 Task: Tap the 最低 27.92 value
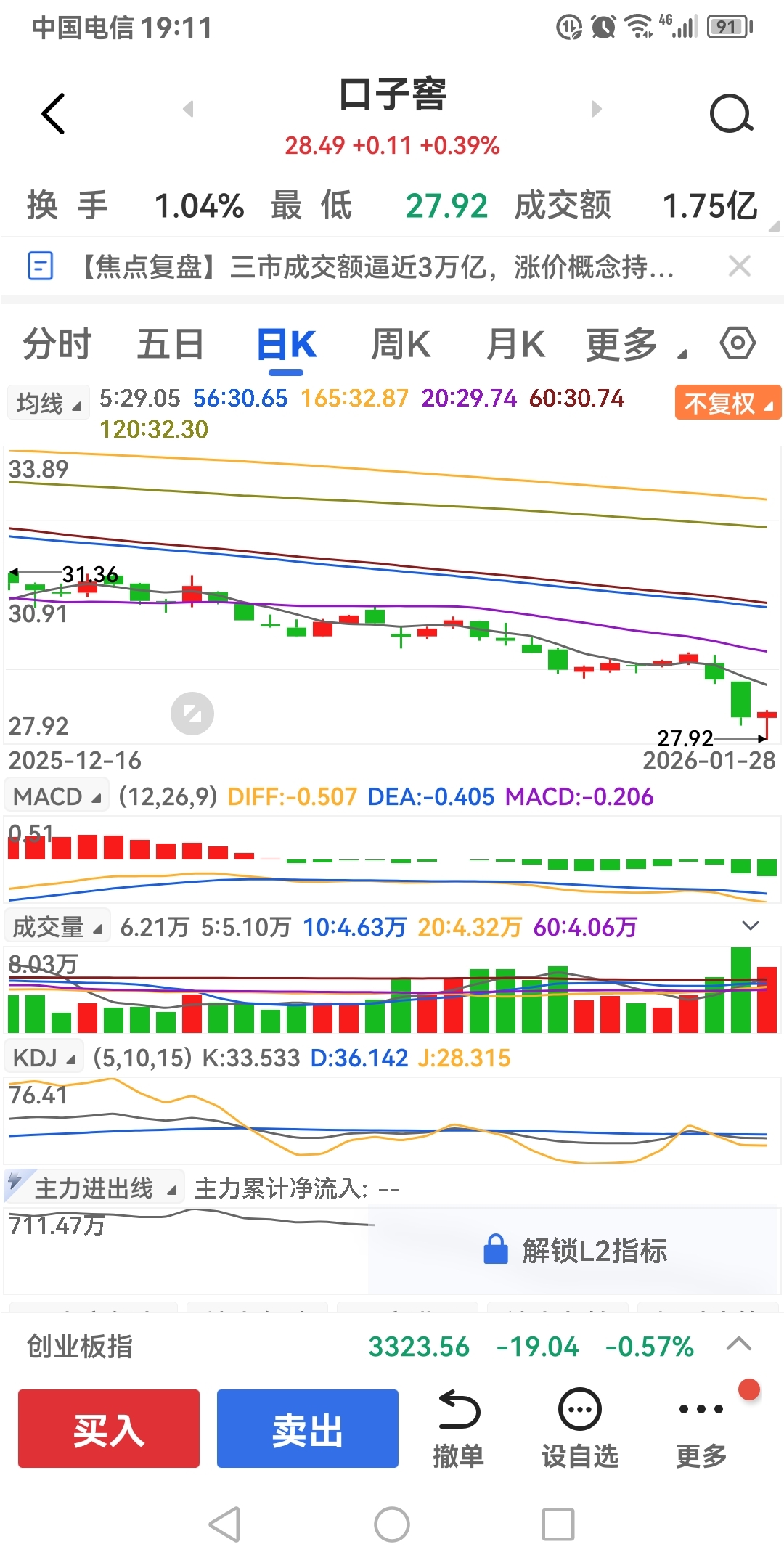(x=446, y=205)
